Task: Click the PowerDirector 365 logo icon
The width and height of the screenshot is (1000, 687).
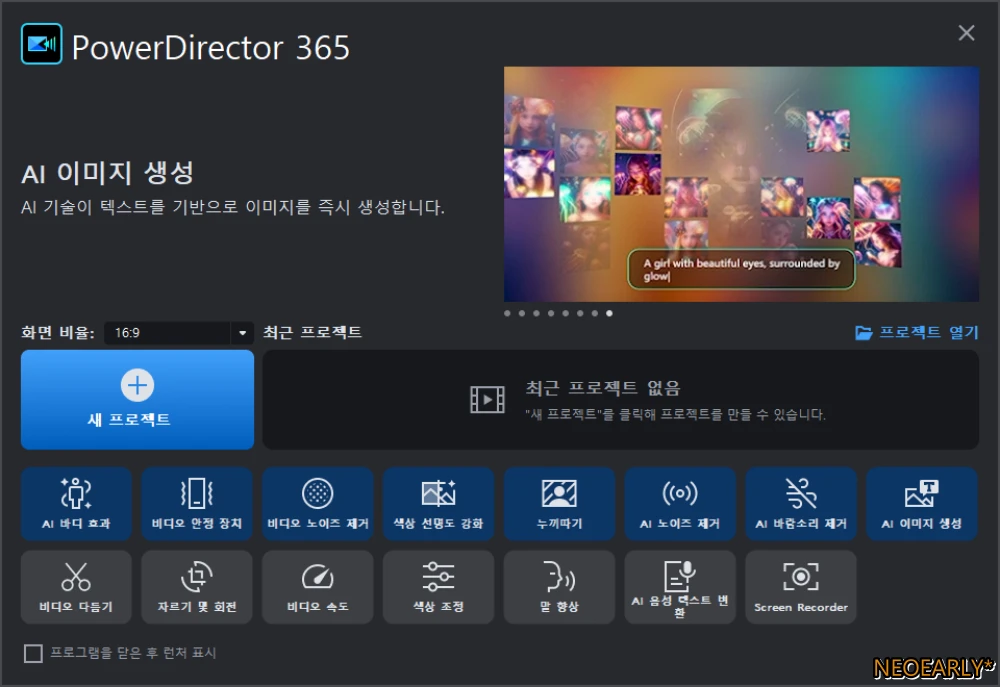Action: coord(41,44)
